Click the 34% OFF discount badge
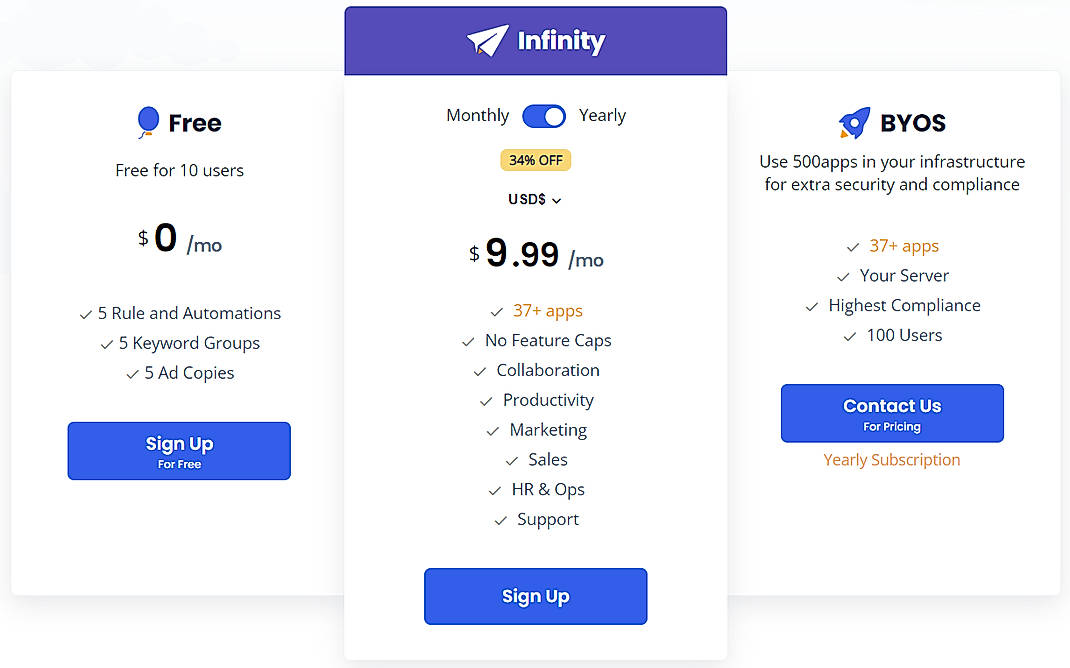 point(535,159)
